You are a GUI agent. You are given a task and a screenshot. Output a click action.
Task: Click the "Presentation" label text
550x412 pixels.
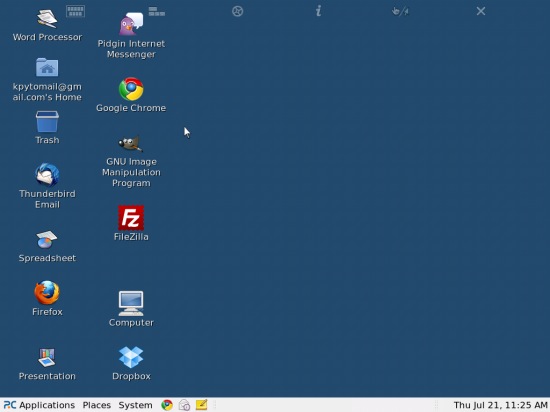point(47,376)
